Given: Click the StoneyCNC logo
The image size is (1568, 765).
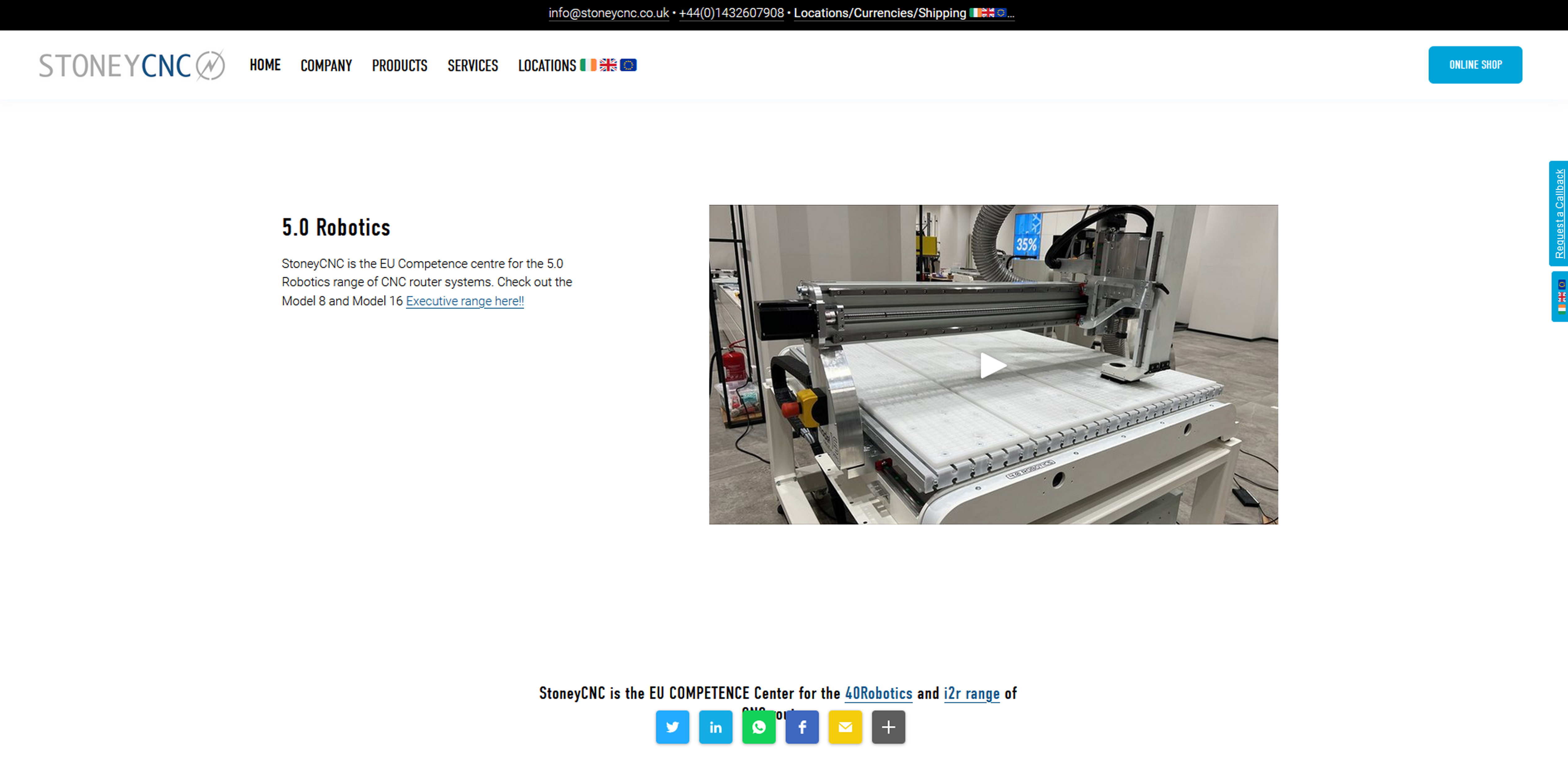Looking at the screenshot, I should click(x=132, y=65).
